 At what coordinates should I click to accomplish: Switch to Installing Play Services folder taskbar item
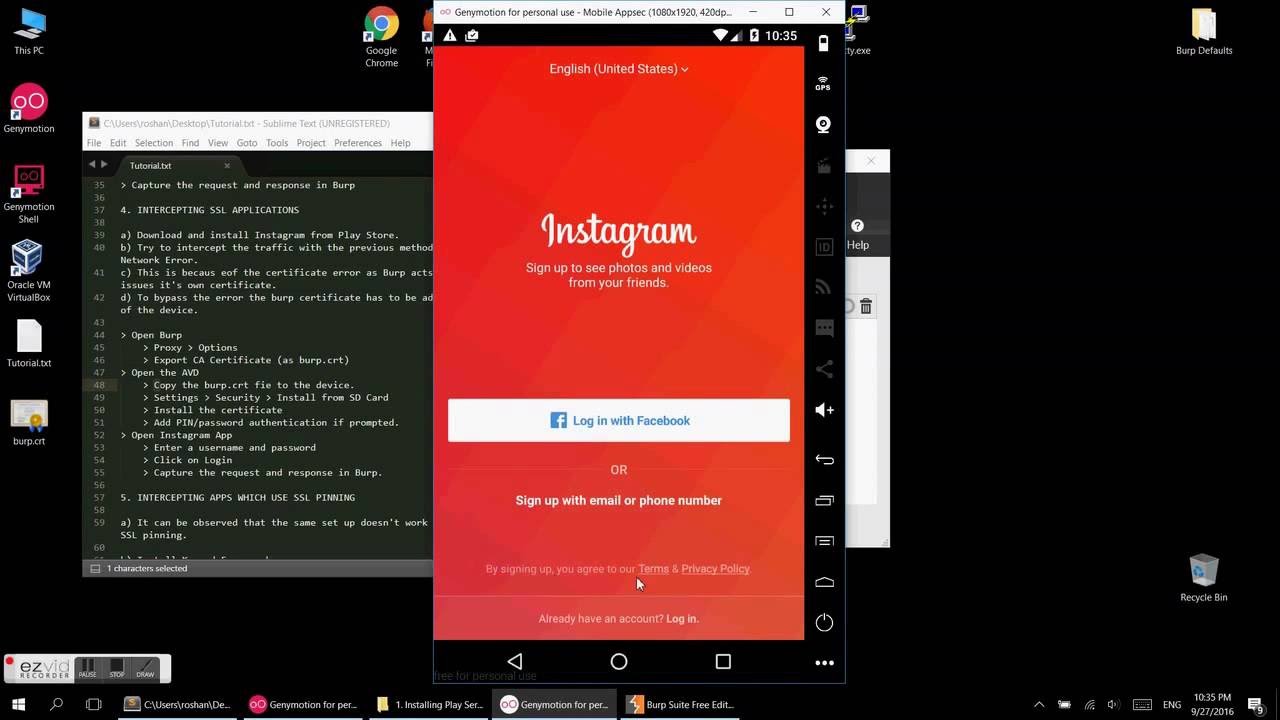pos(430,704)
